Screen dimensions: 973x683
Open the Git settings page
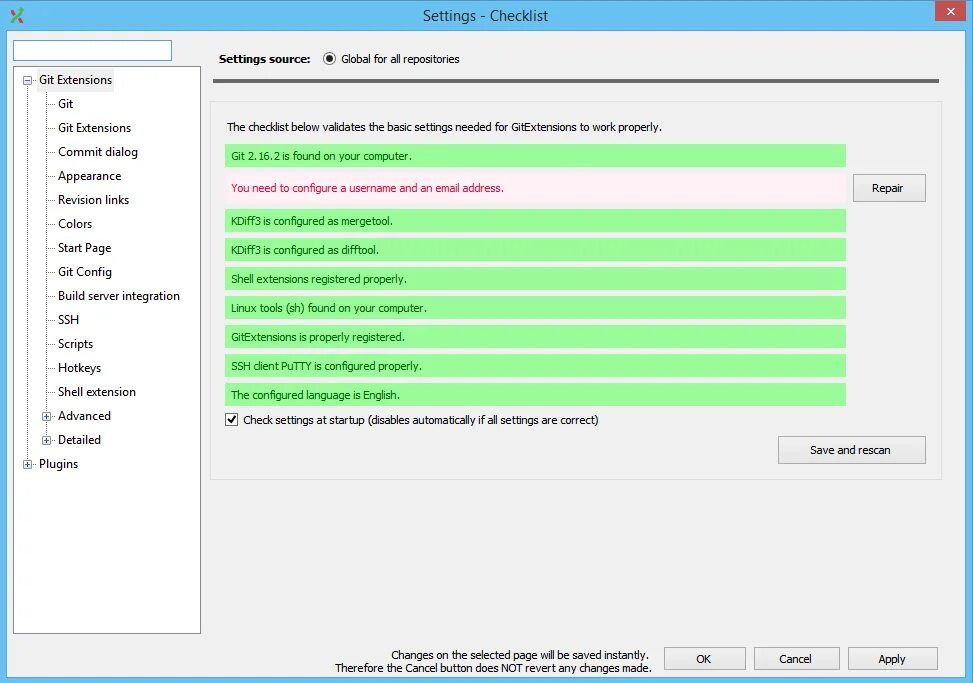[65, 104]
